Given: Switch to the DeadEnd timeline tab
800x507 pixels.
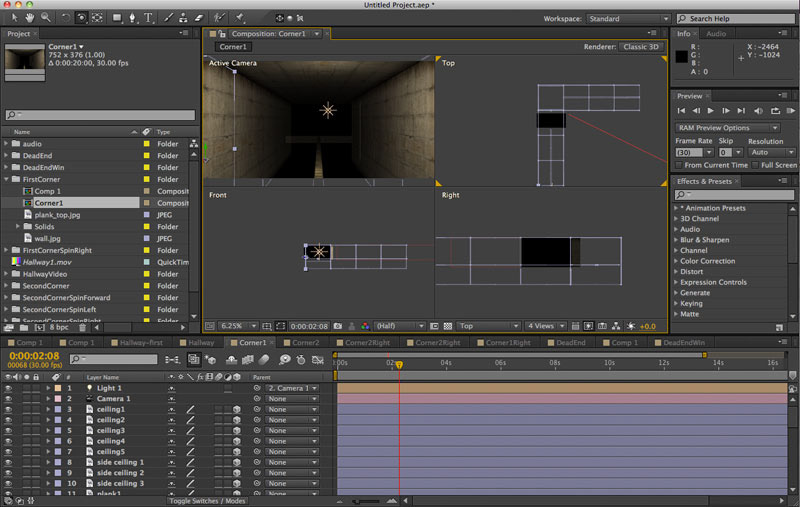Looking at the screenshot, I should click(x=570, y=342).
